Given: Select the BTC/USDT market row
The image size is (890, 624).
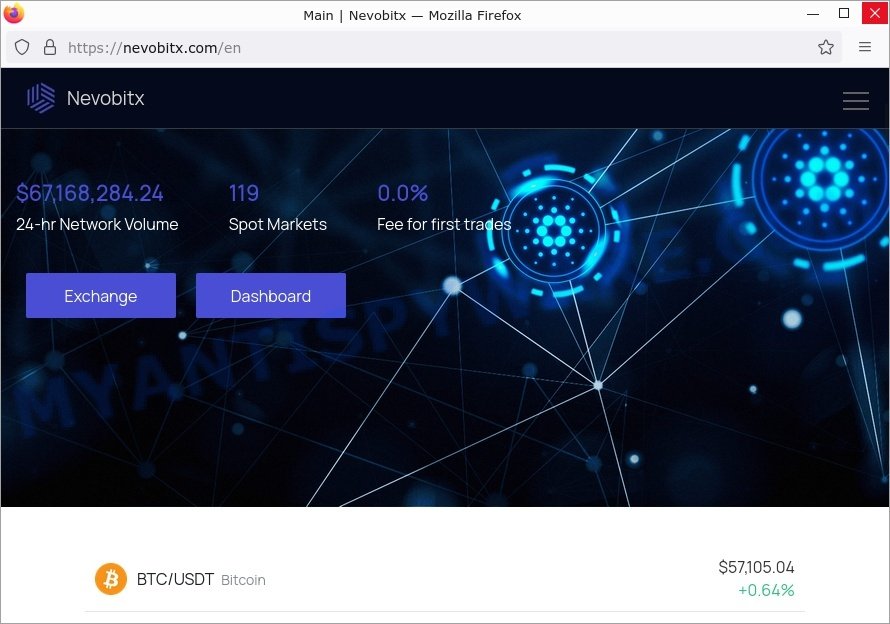Looking at the screenshot, I should pos(444,579).
